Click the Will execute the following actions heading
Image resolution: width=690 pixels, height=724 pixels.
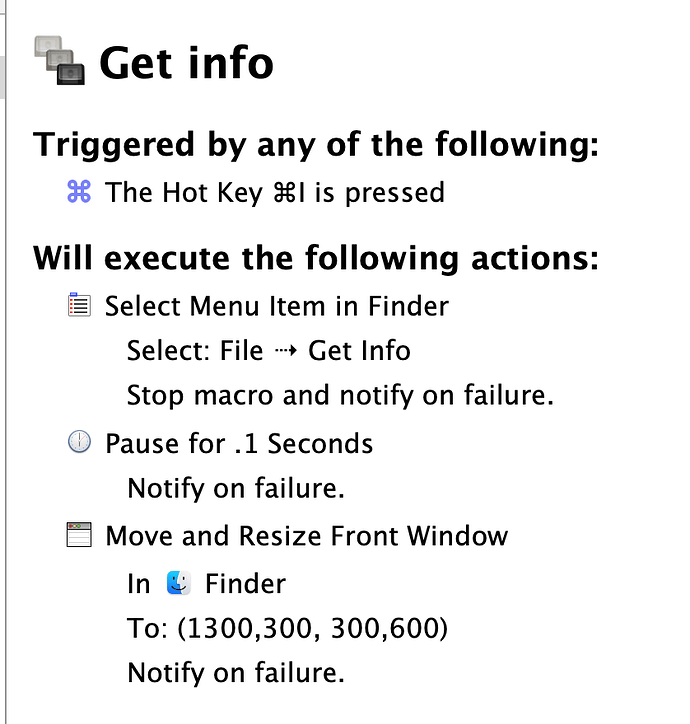pyautogui.click(x=316, y=258)
